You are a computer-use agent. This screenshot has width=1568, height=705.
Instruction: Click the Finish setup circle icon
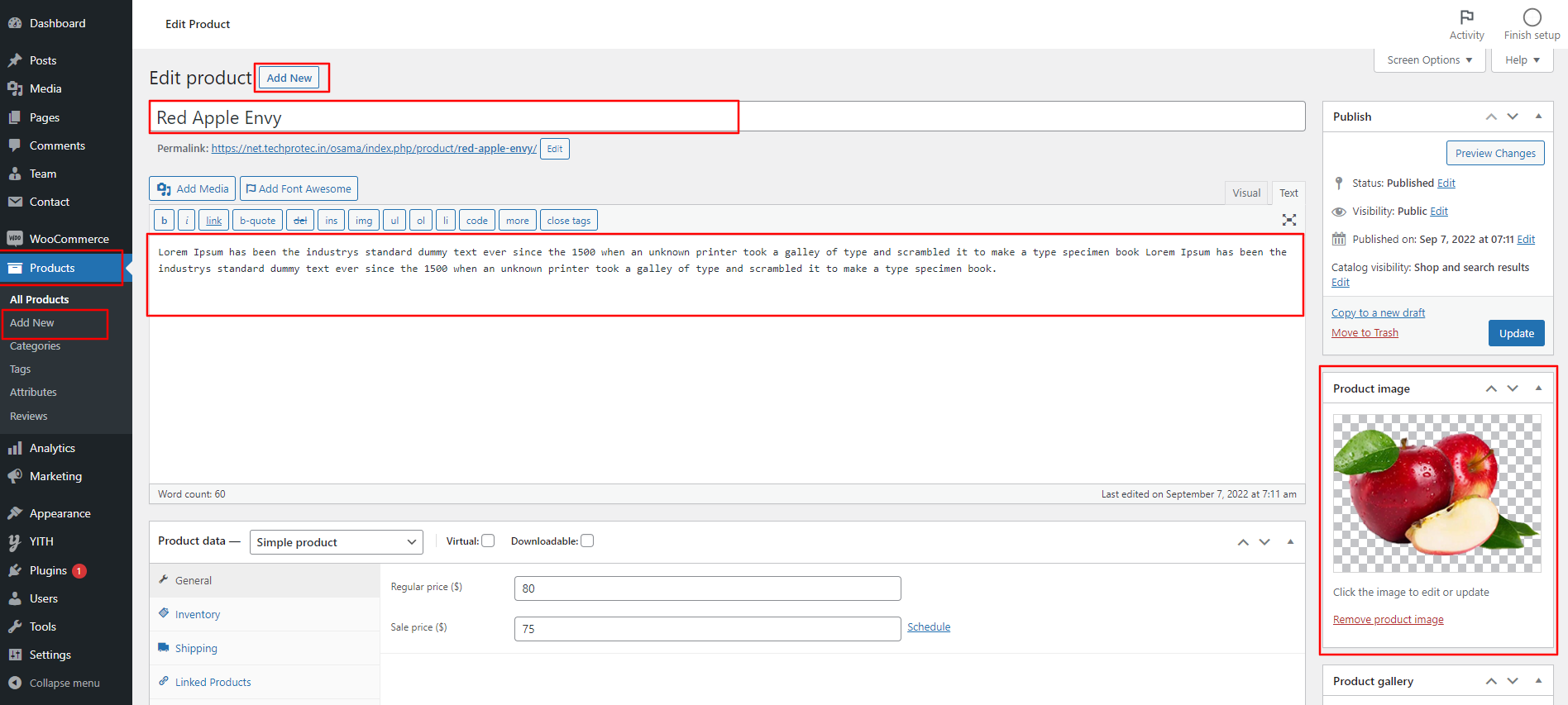pos(1532,17)
